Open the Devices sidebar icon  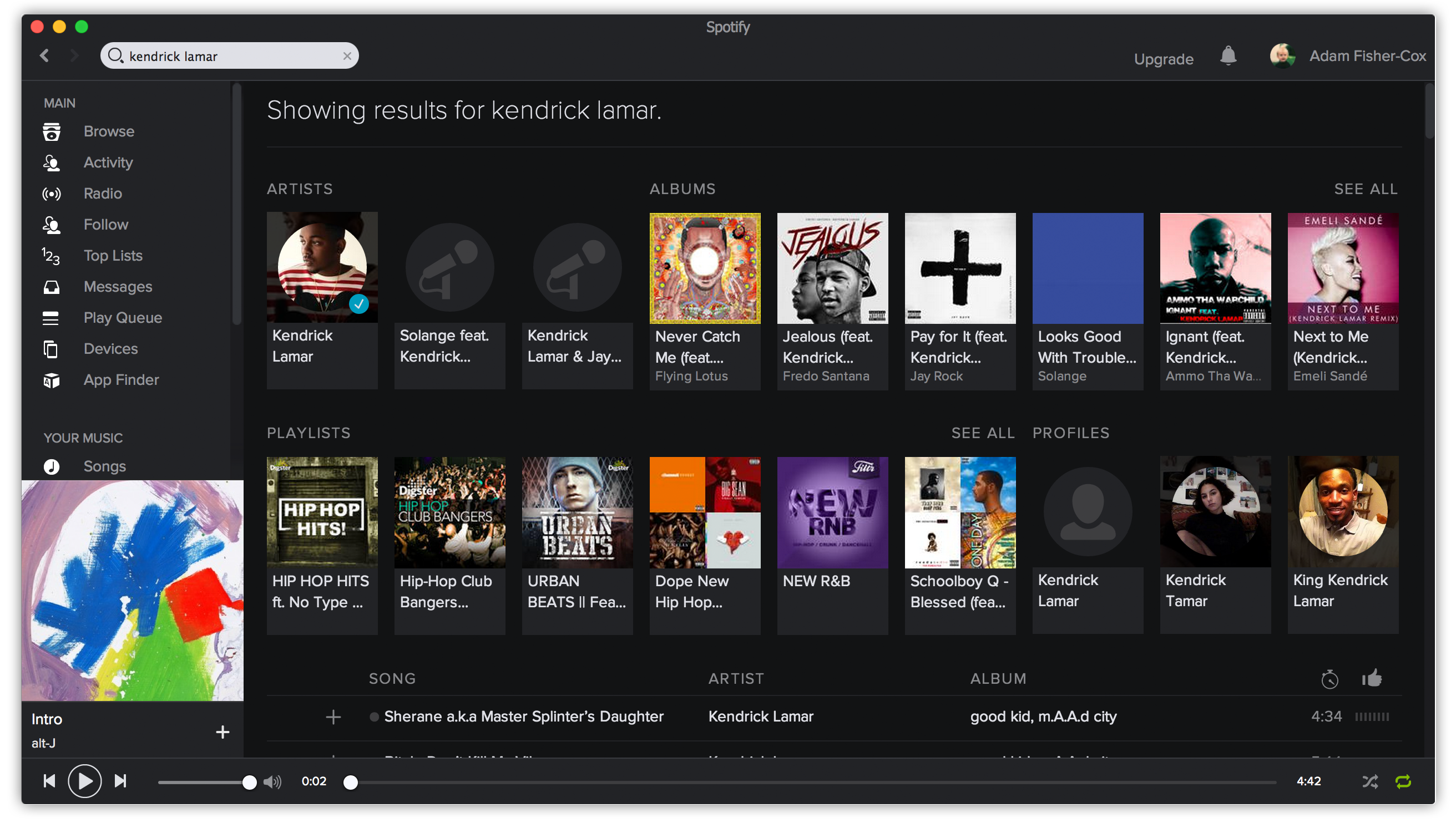(52, 349)
